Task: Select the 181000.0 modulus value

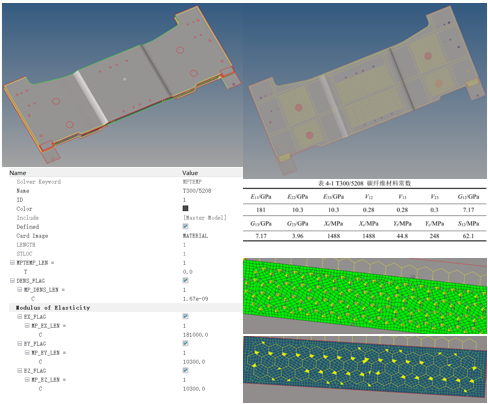Action: click(195, 335)
